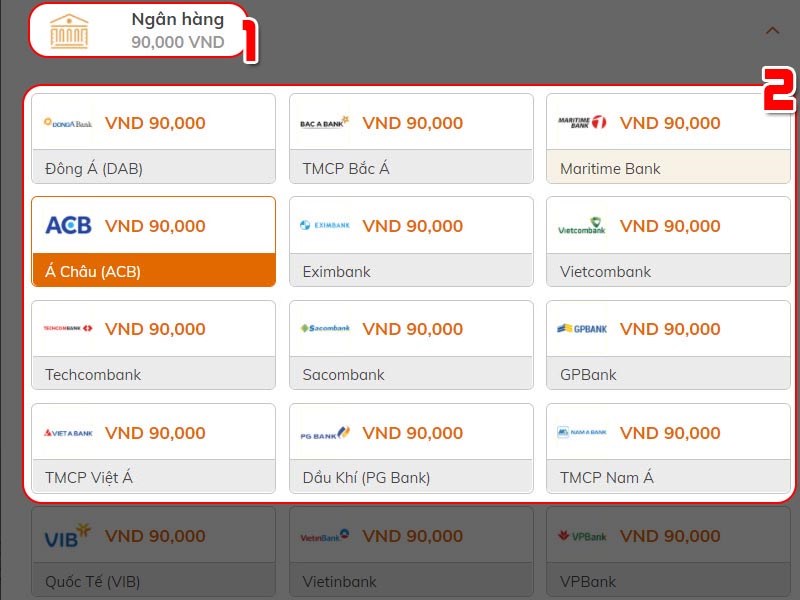The height and width of the screenshot is (600, 800).
Task: Select the Đông Á (DAB) label
Action: point(94,168)
